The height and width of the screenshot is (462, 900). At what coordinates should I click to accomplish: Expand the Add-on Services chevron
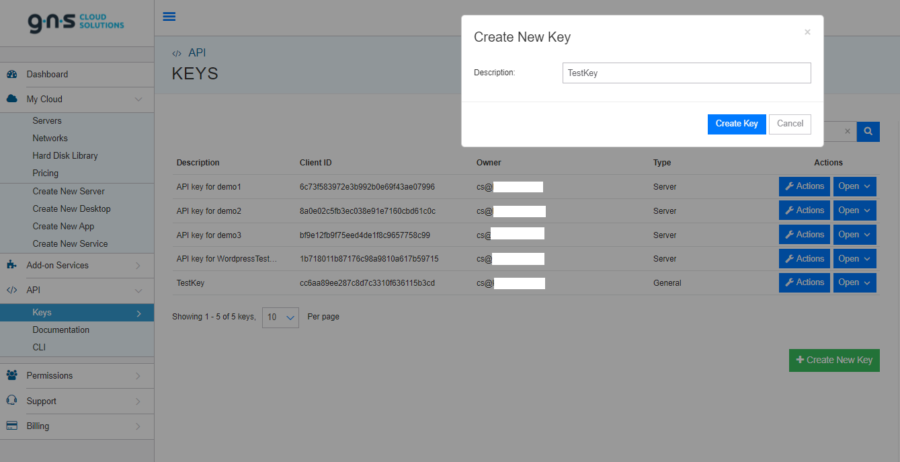pos(138,266)
